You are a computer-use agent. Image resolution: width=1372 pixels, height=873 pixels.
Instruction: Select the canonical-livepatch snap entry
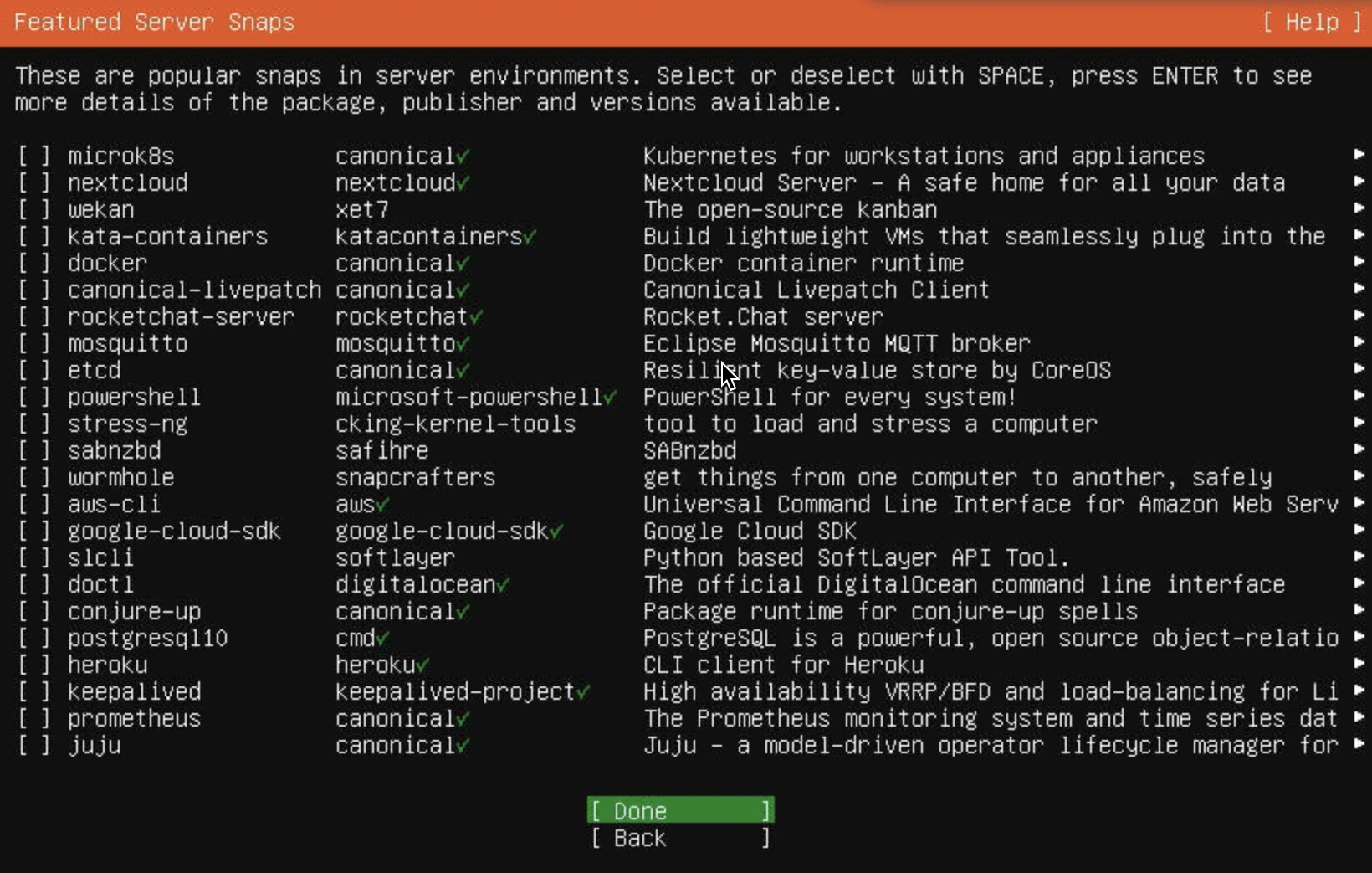pyautogui.click(x=194, y=290)
